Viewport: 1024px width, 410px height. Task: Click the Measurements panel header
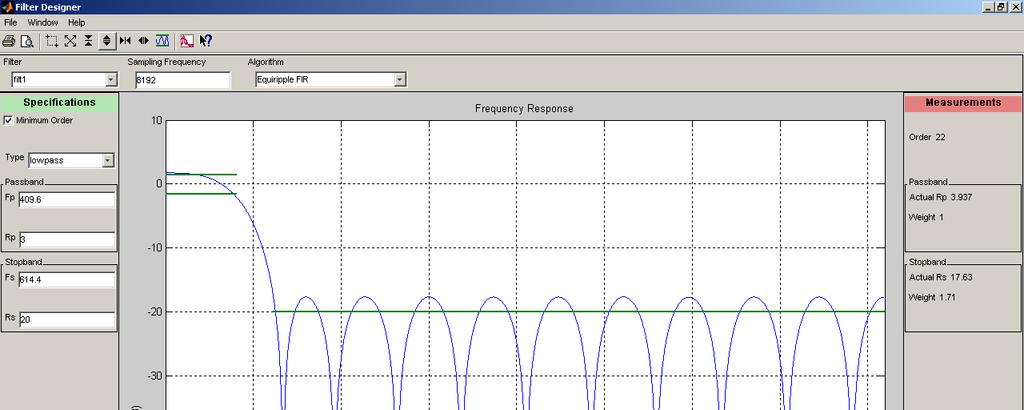pos(963,102)
